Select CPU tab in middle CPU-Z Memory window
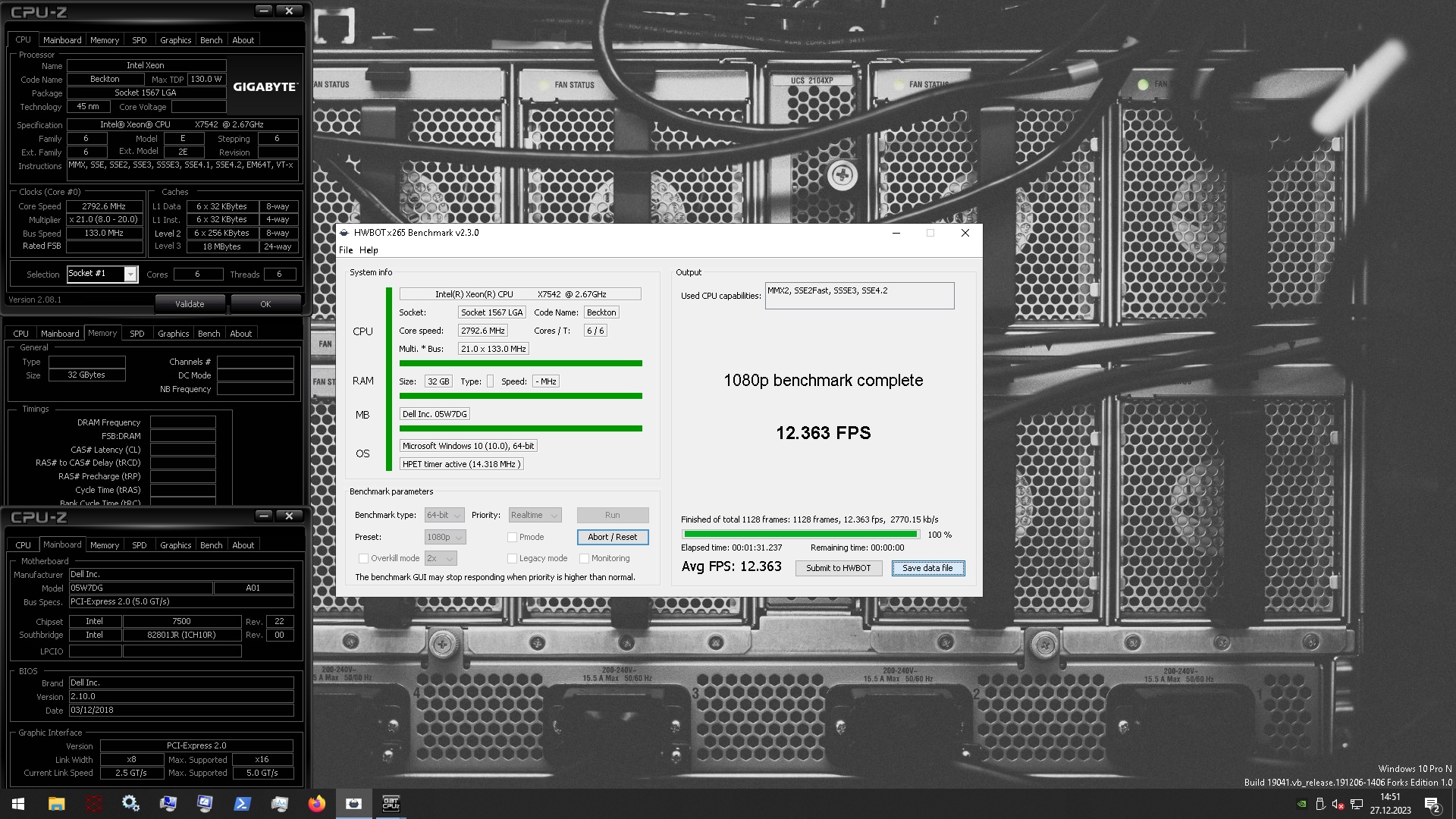The height and width of the screenshot is (819, 1456). pyautogui.click(x=20, y=334)
